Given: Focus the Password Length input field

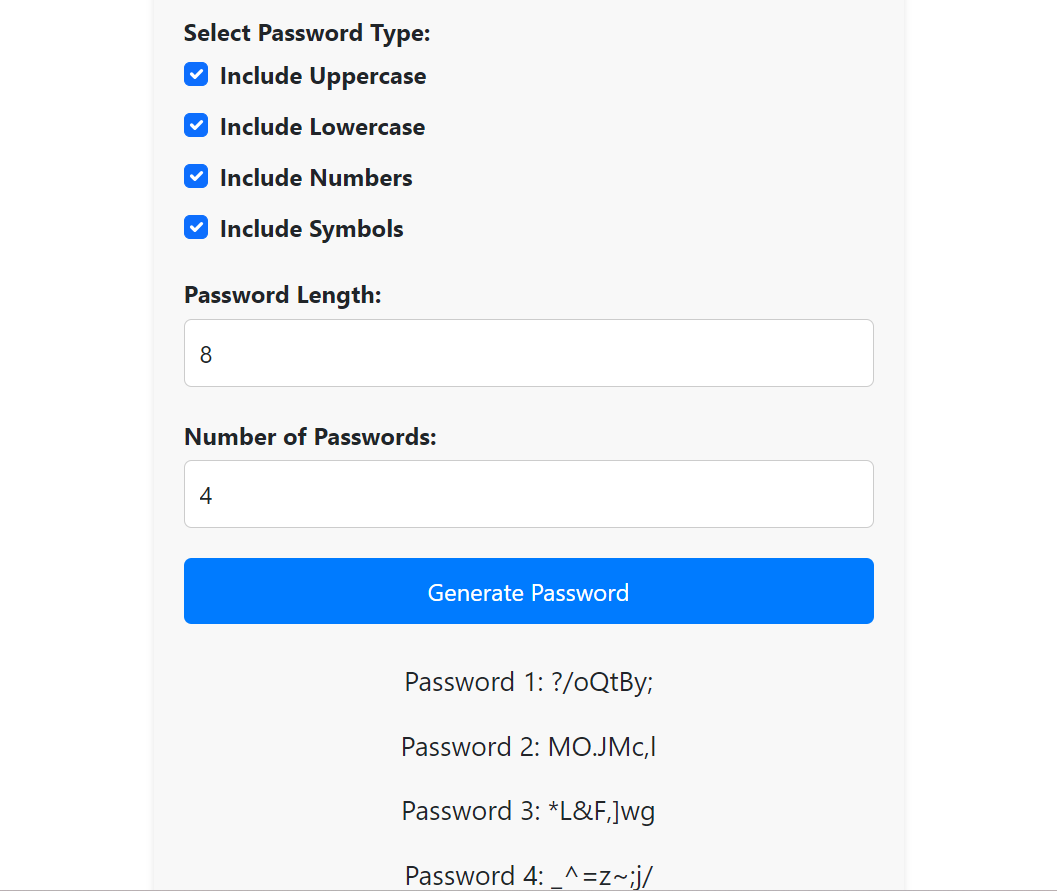Looking at the screenshot, I should 528,353.
